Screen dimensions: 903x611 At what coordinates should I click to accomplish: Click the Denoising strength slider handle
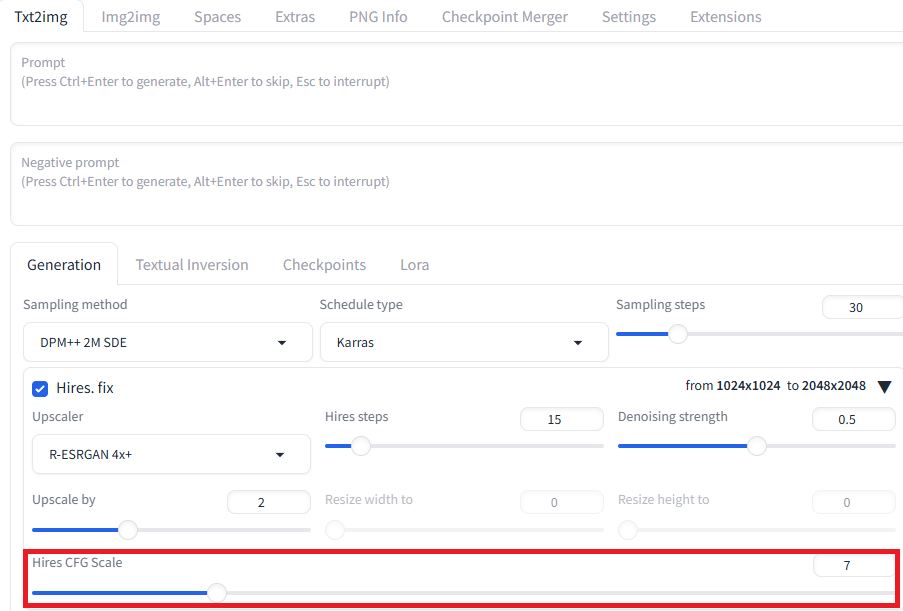[x=757, y=446]
